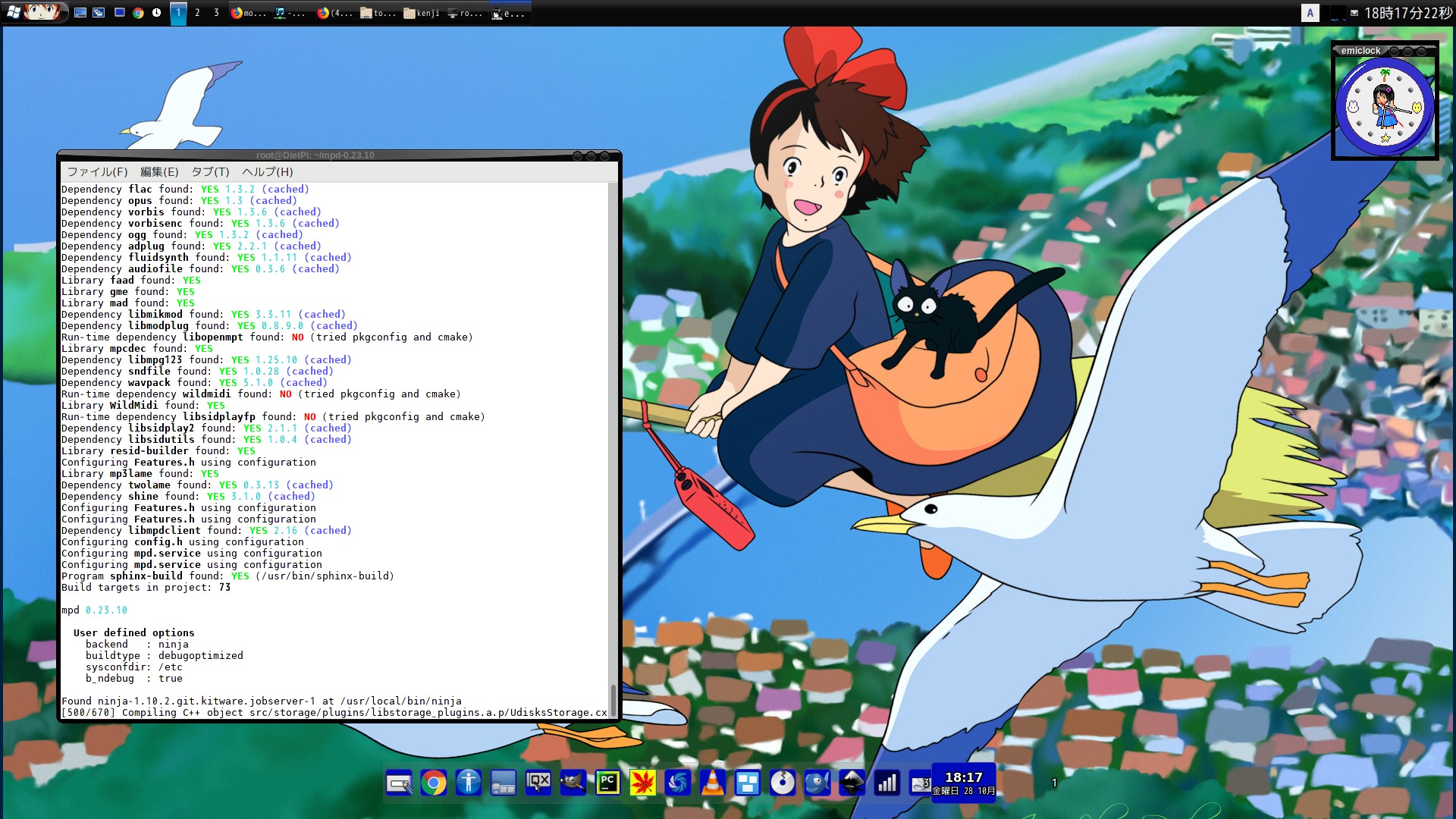Open the blue fish Bluefish editor icon

click(x=817, y=783)
